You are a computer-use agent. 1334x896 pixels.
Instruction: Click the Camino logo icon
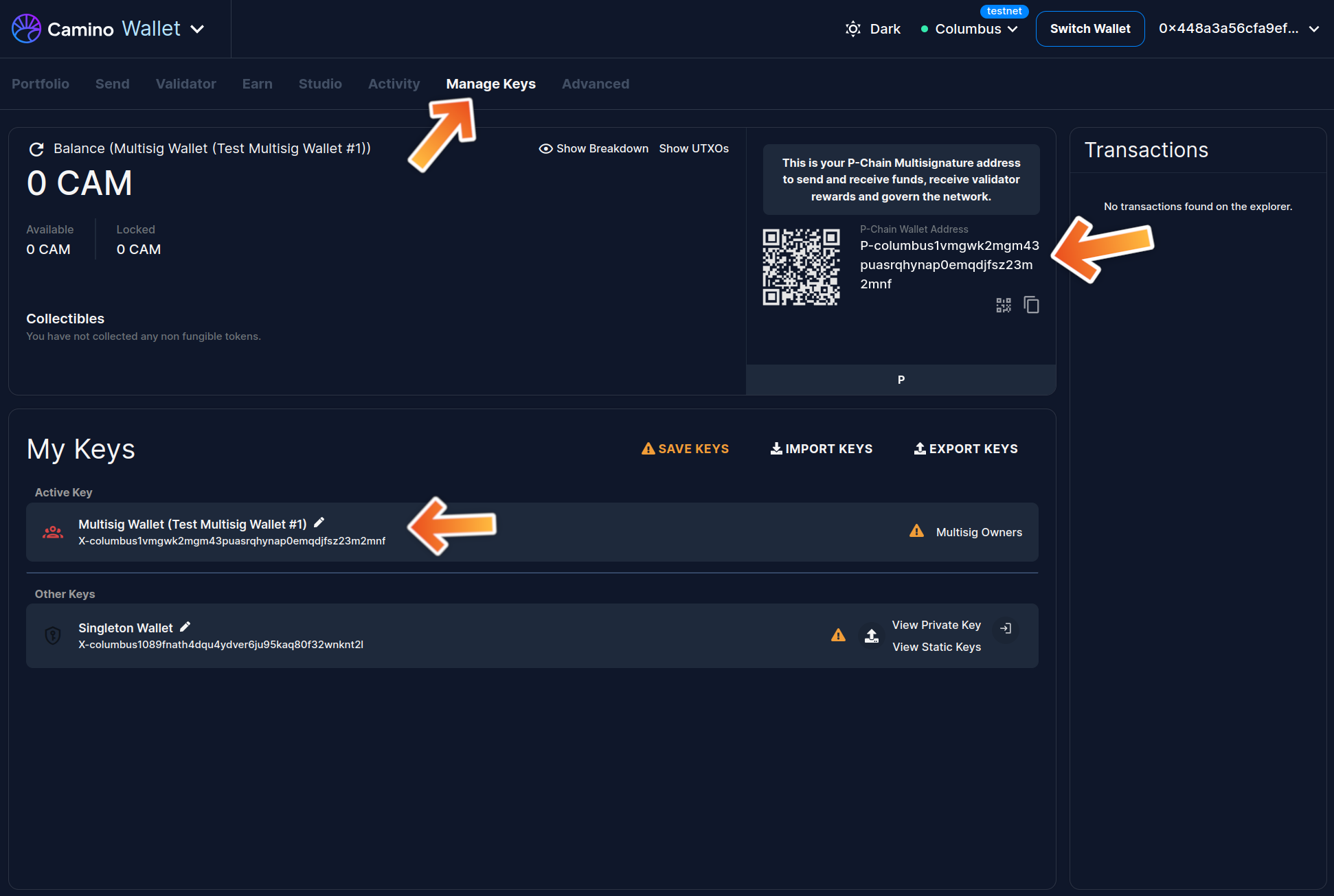click(x=26, y=29)
